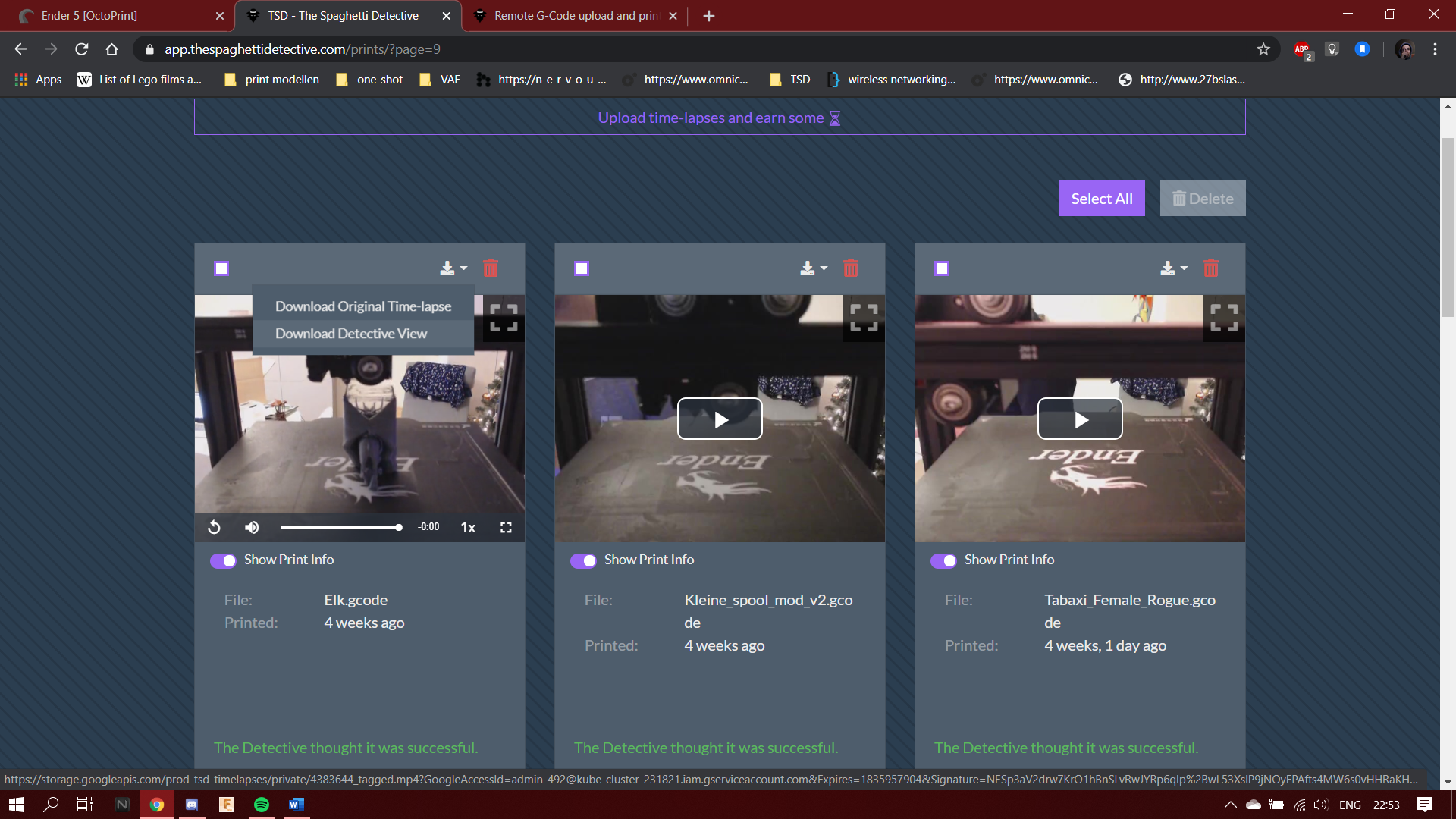
Task: Open download dropdown on Tabaxi_Female_Rogue card
Action: [x=1174, y=268]
